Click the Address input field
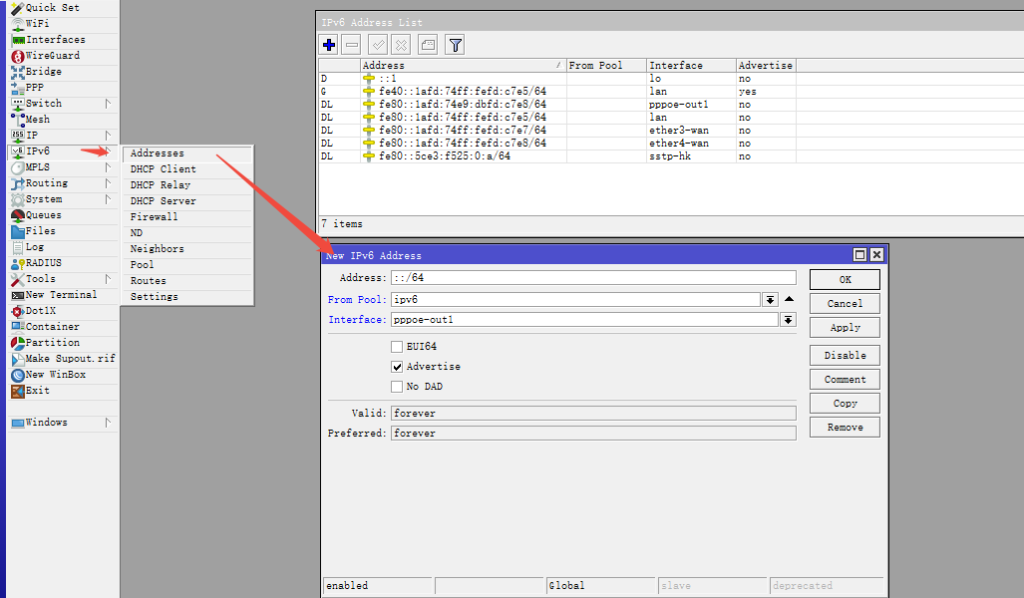This screenshot has height=598, width=1024. point(593,278)
